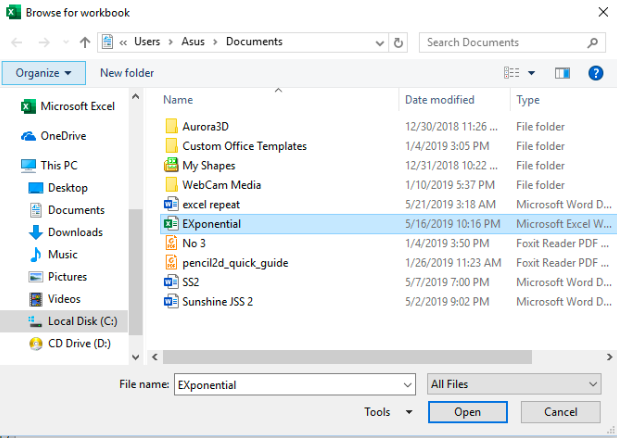Viewport: 617px width, 438px height.
Task: Click the New folder button
Action: 127,73
